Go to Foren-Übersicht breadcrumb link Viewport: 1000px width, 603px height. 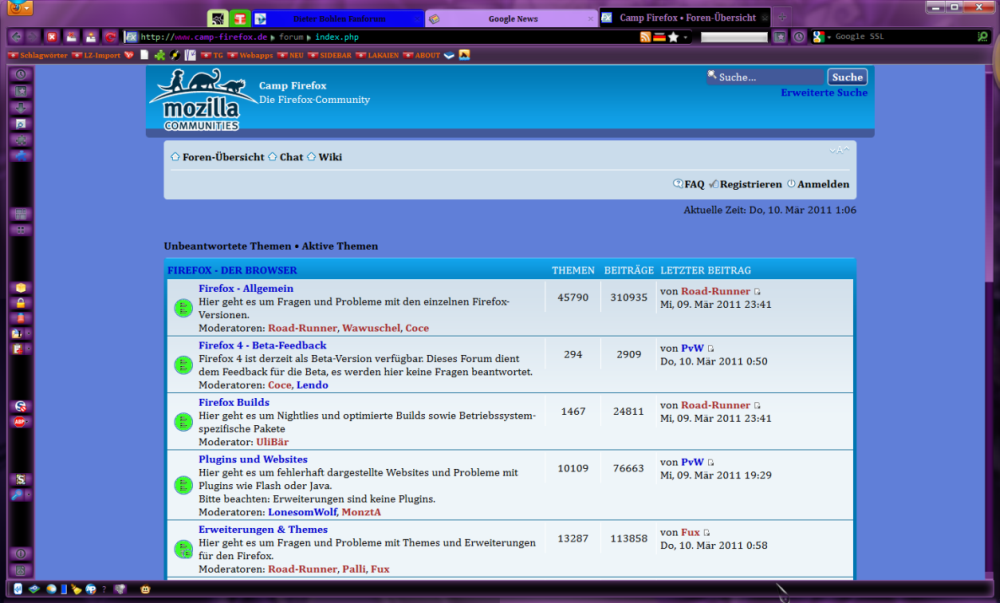click(x=223, y=157)
